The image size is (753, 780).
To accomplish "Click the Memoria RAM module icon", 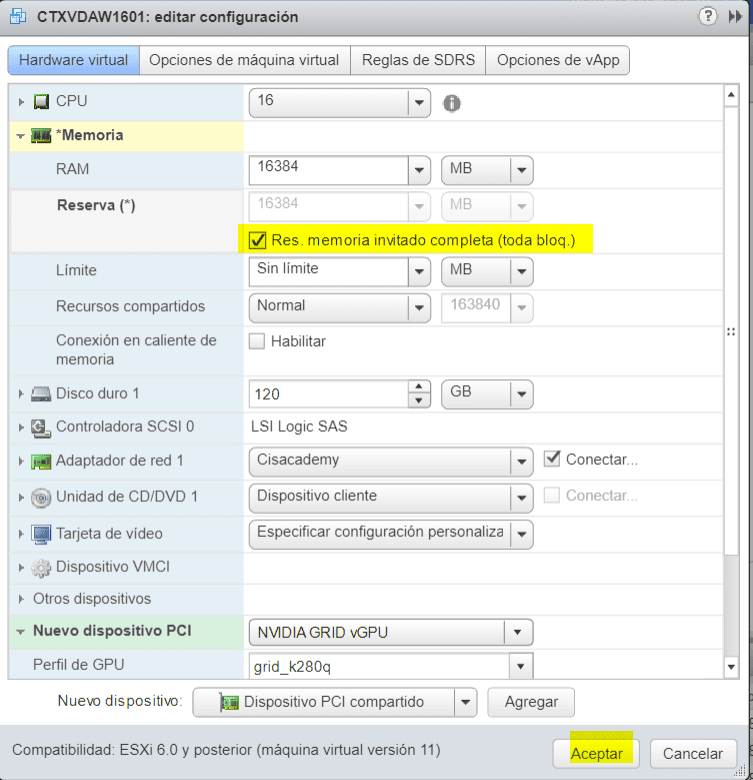I will tap(41, 135).
